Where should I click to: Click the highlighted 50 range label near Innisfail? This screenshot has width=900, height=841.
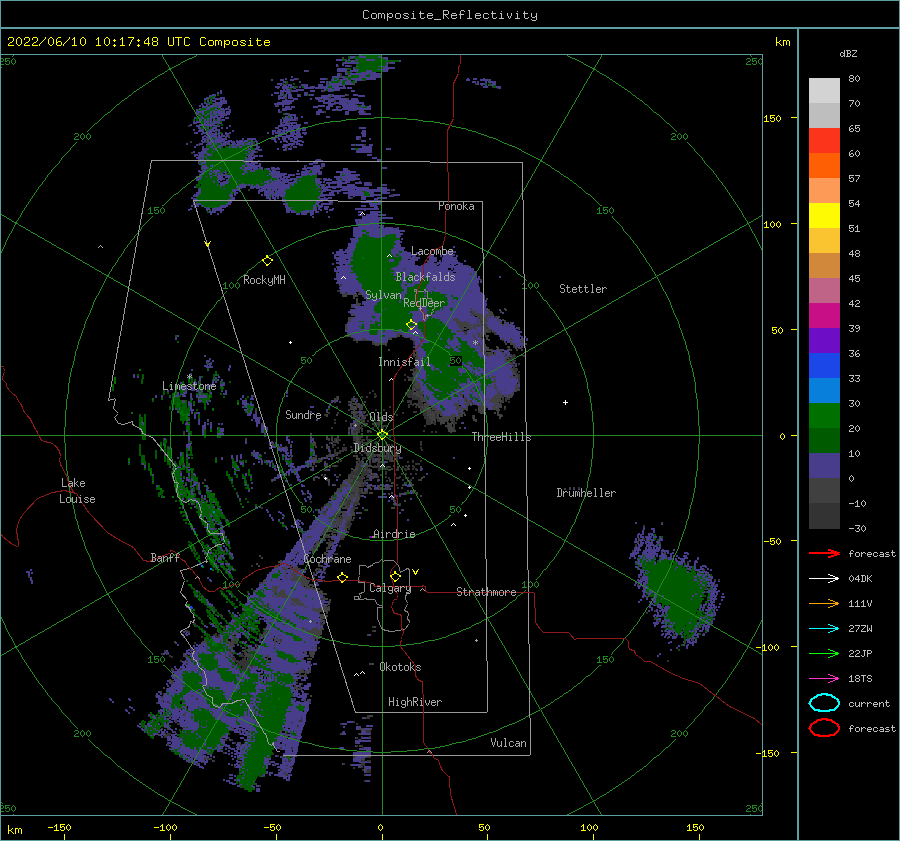(x=456, y=361)
